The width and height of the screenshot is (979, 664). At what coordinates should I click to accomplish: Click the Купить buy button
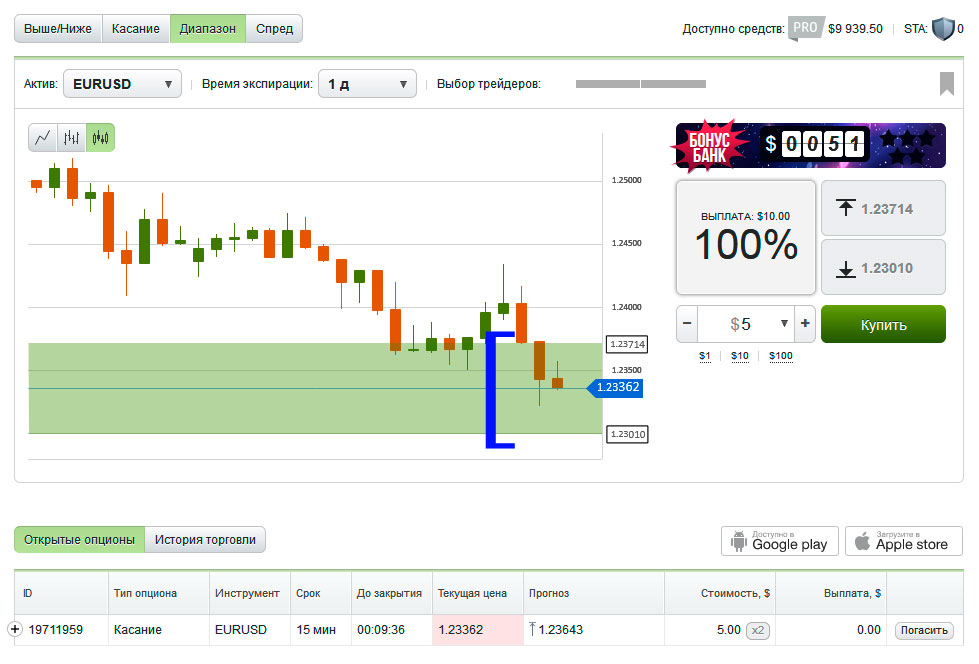(x=883, y=324)
